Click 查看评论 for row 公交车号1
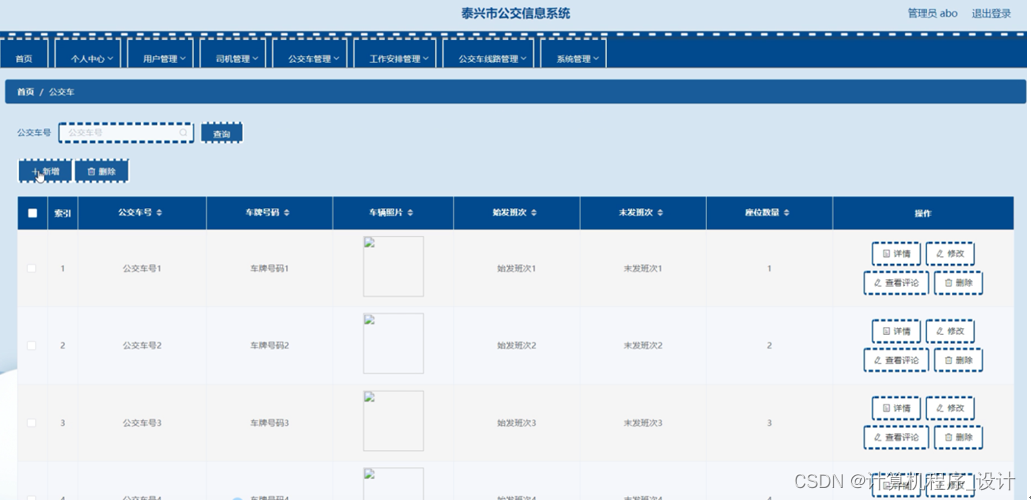Image resolution: width=1031 pixels, height=500 pixels. [896, 283]
